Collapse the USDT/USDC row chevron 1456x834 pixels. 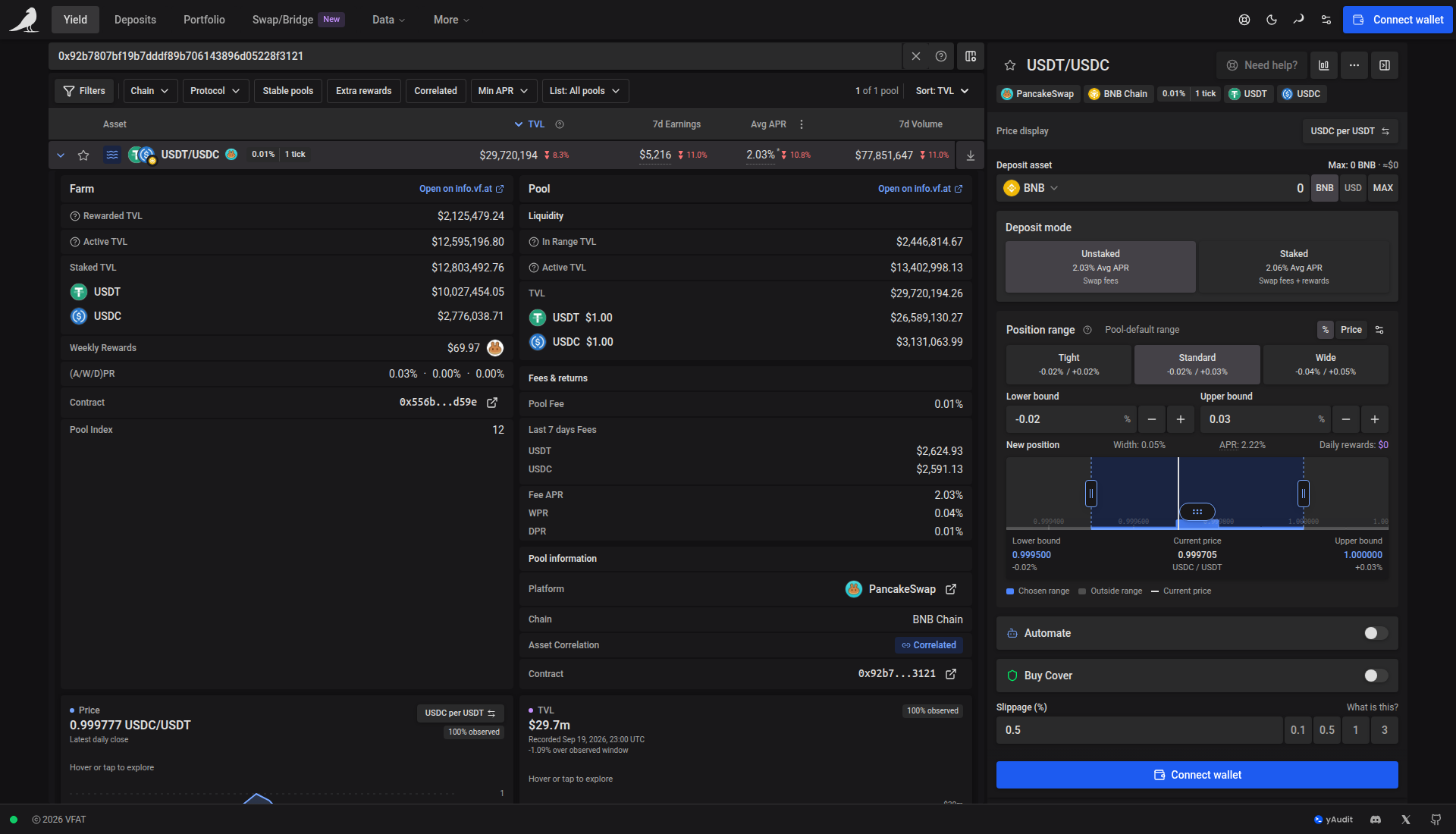pyautogui.click(x=61, y=155)
